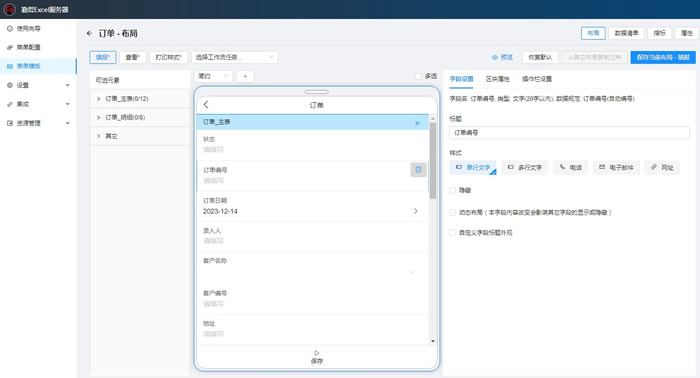This screenshot has height=378, width=700.
Task: Select the 布局 view button
Action: point(593,33)
